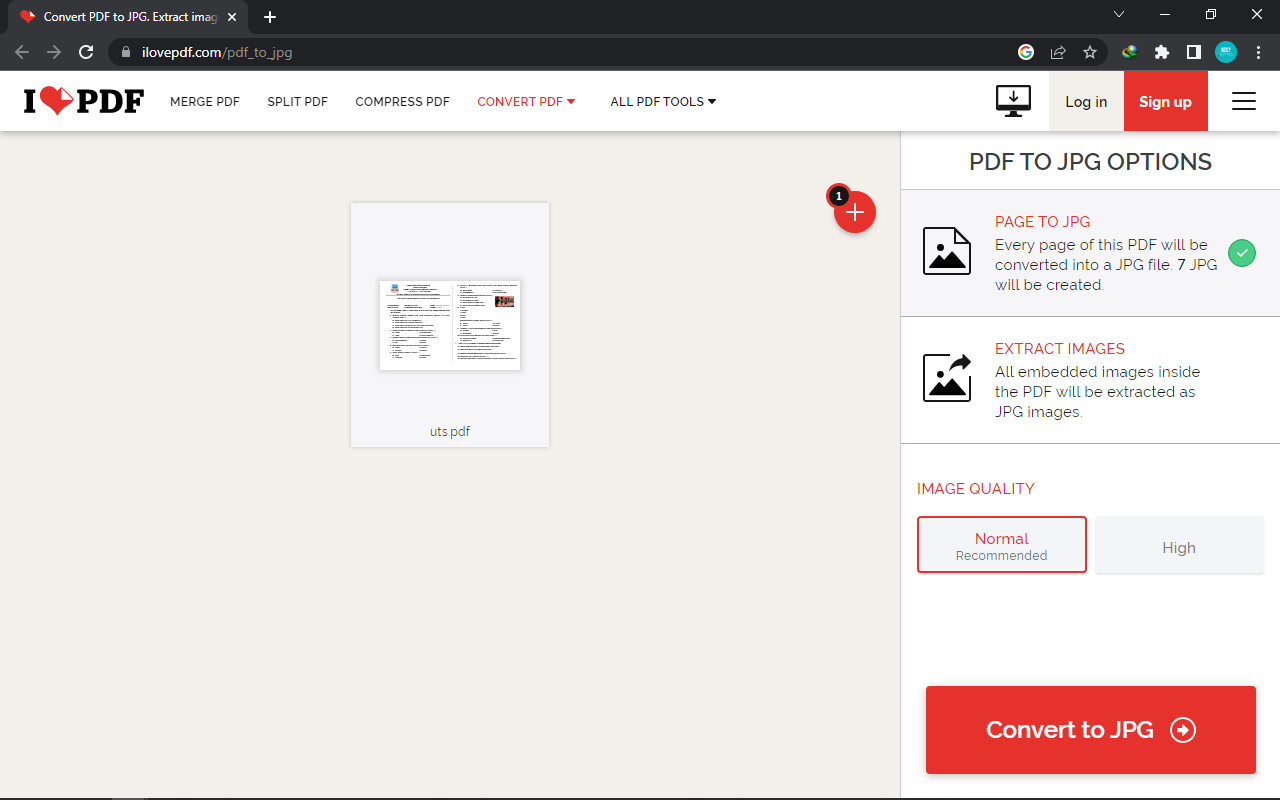
Task: Open the hamburger menu
Action: click(x=1244, y=101)
